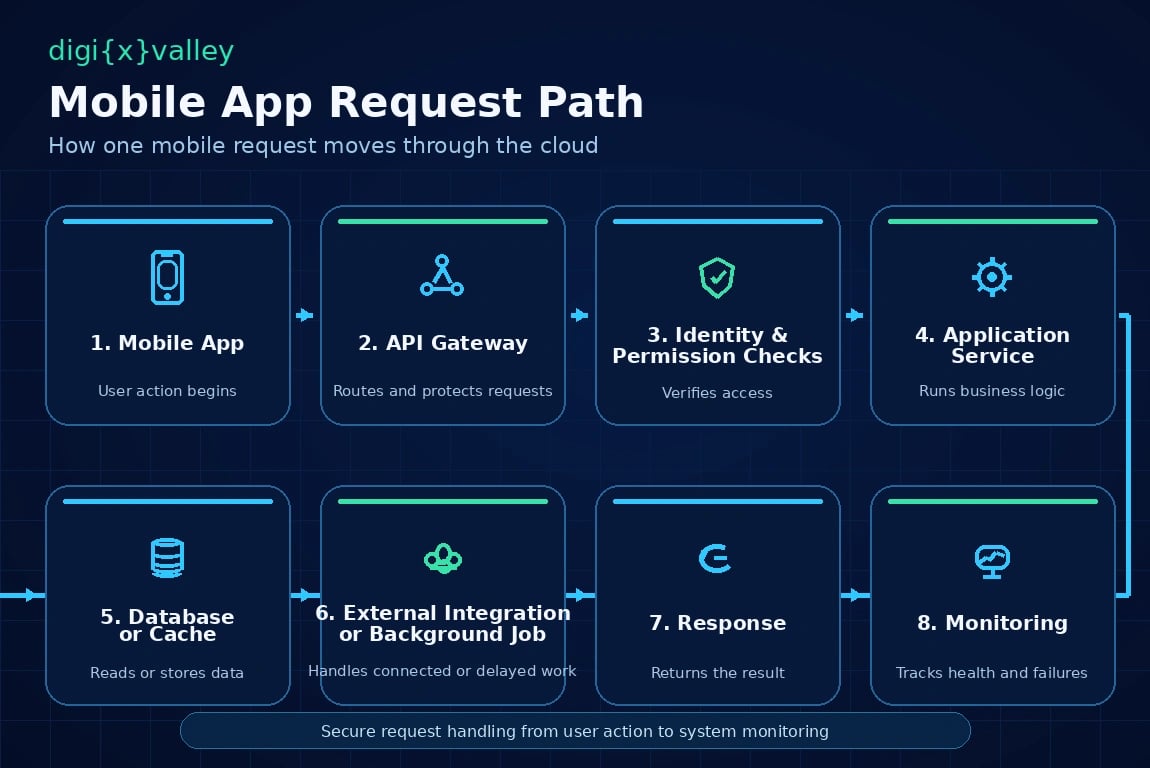Click the "2. API Gateway" heading

tap(442, 343)
